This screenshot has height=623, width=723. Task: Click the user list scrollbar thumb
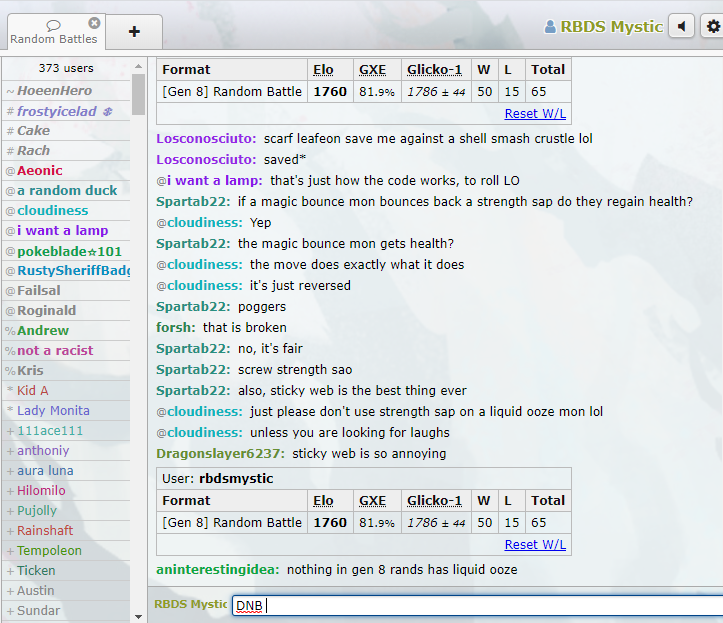coord(138,95)
